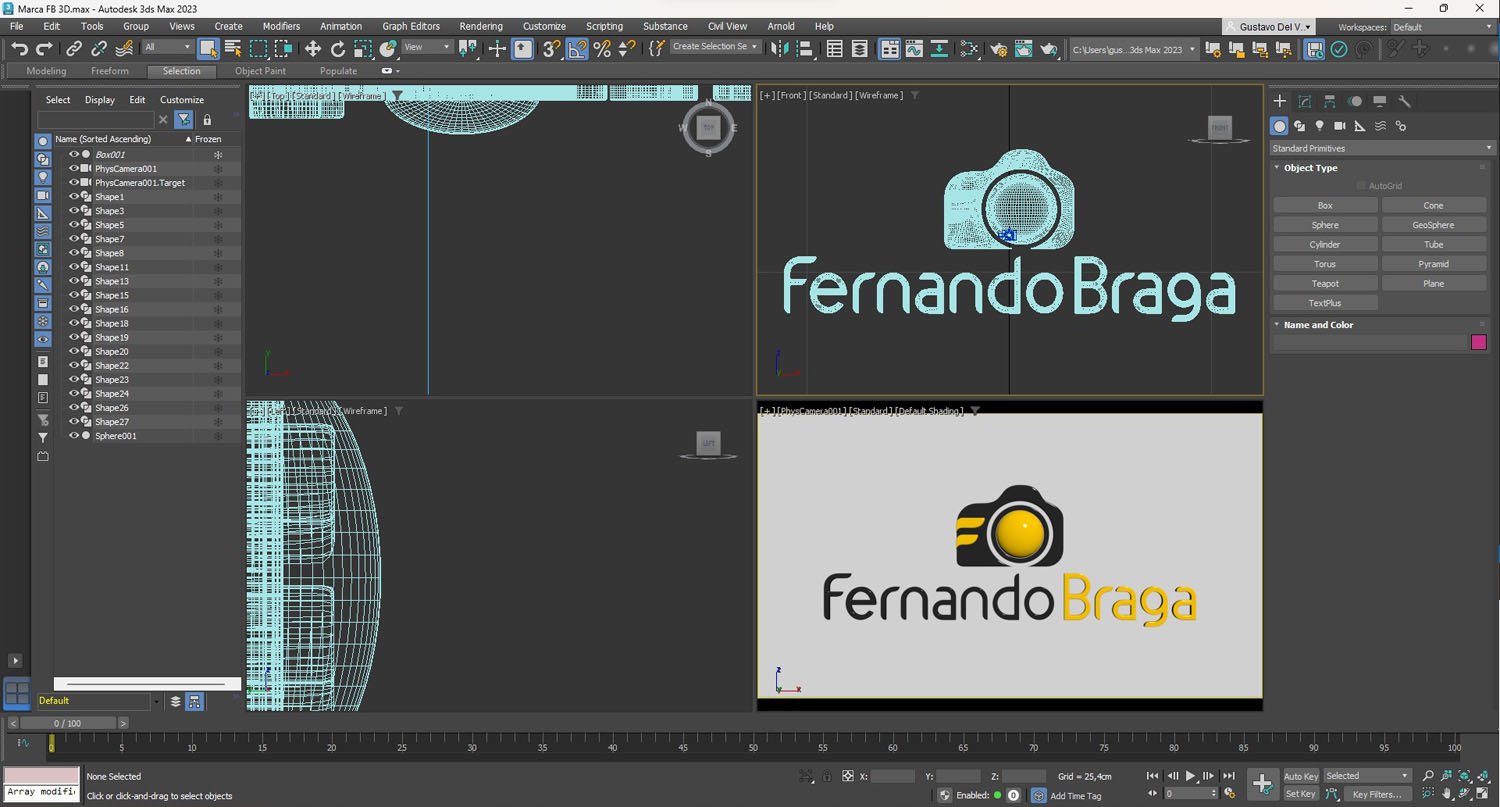Open the Utilities wrench panel icon

pyautogui.click(x=1404, y=101)
